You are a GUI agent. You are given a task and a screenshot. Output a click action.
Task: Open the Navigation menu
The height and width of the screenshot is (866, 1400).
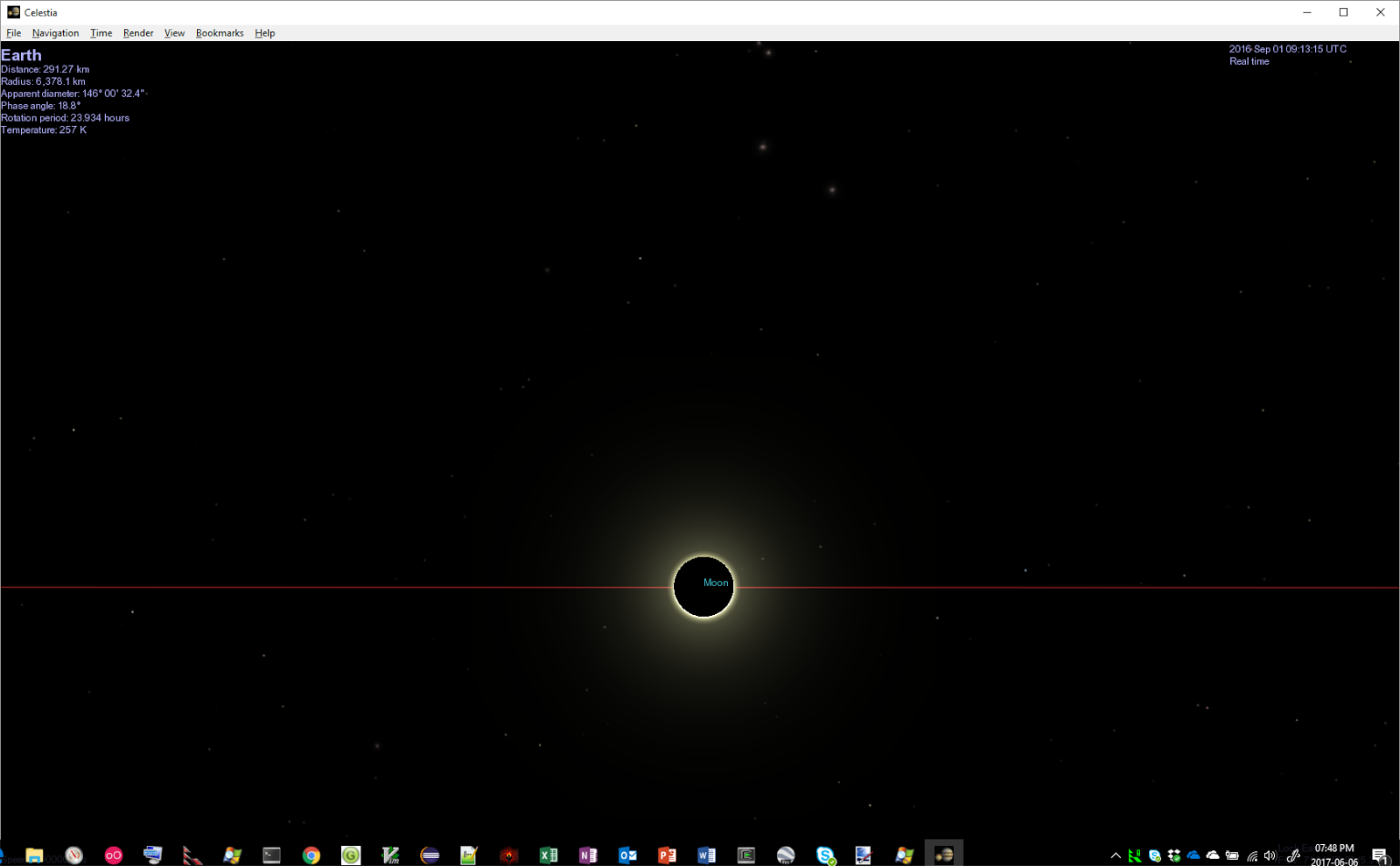(x=55, y=32)
